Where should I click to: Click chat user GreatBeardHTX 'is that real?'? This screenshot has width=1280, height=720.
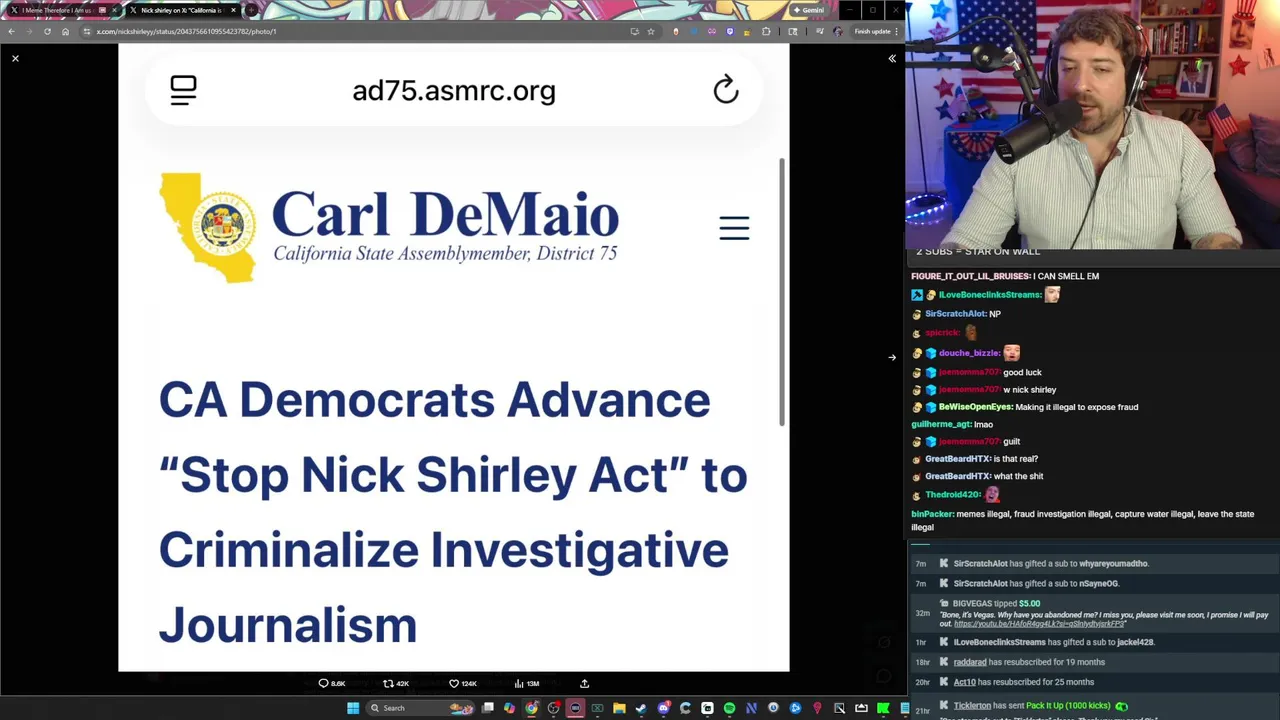(x=957, y=459)
